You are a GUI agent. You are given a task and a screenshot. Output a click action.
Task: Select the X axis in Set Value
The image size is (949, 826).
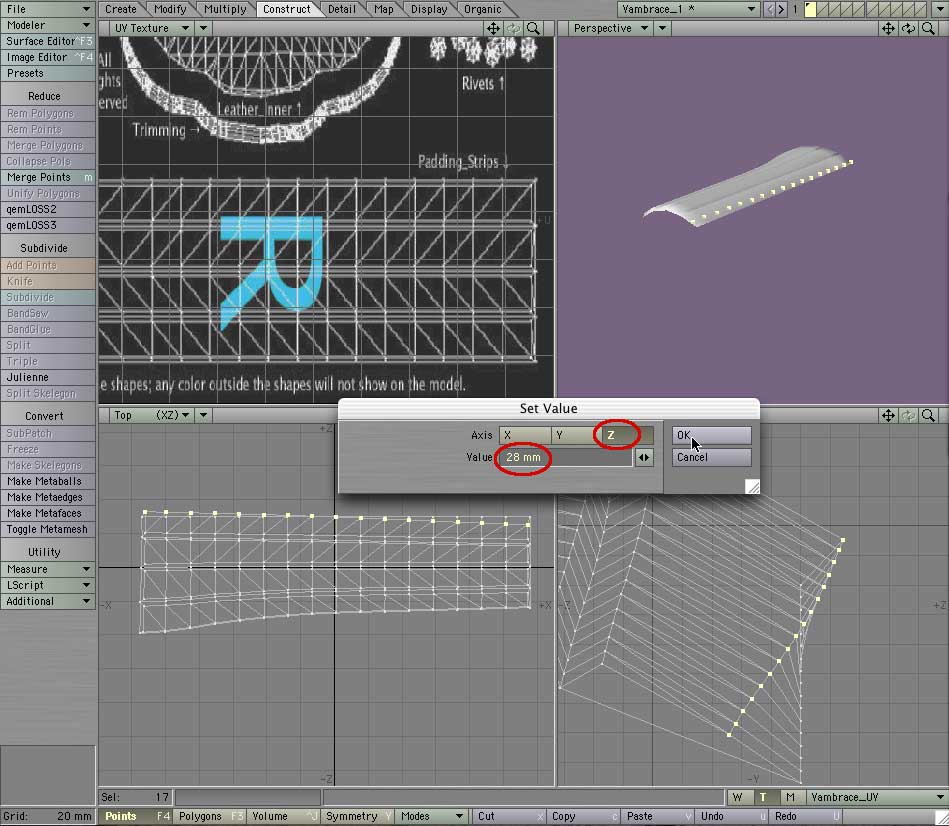[525, 435]
